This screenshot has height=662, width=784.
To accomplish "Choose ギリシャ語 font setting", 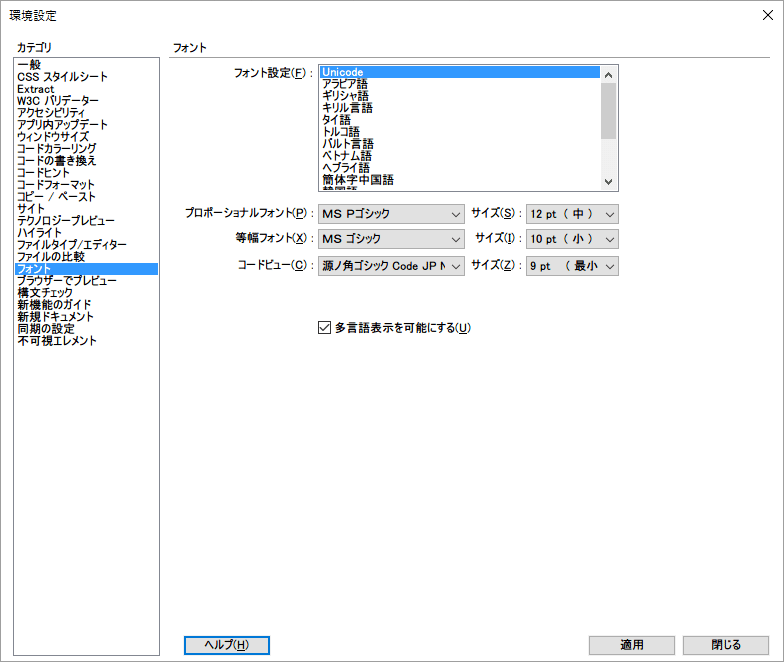I will coord(460,96).
